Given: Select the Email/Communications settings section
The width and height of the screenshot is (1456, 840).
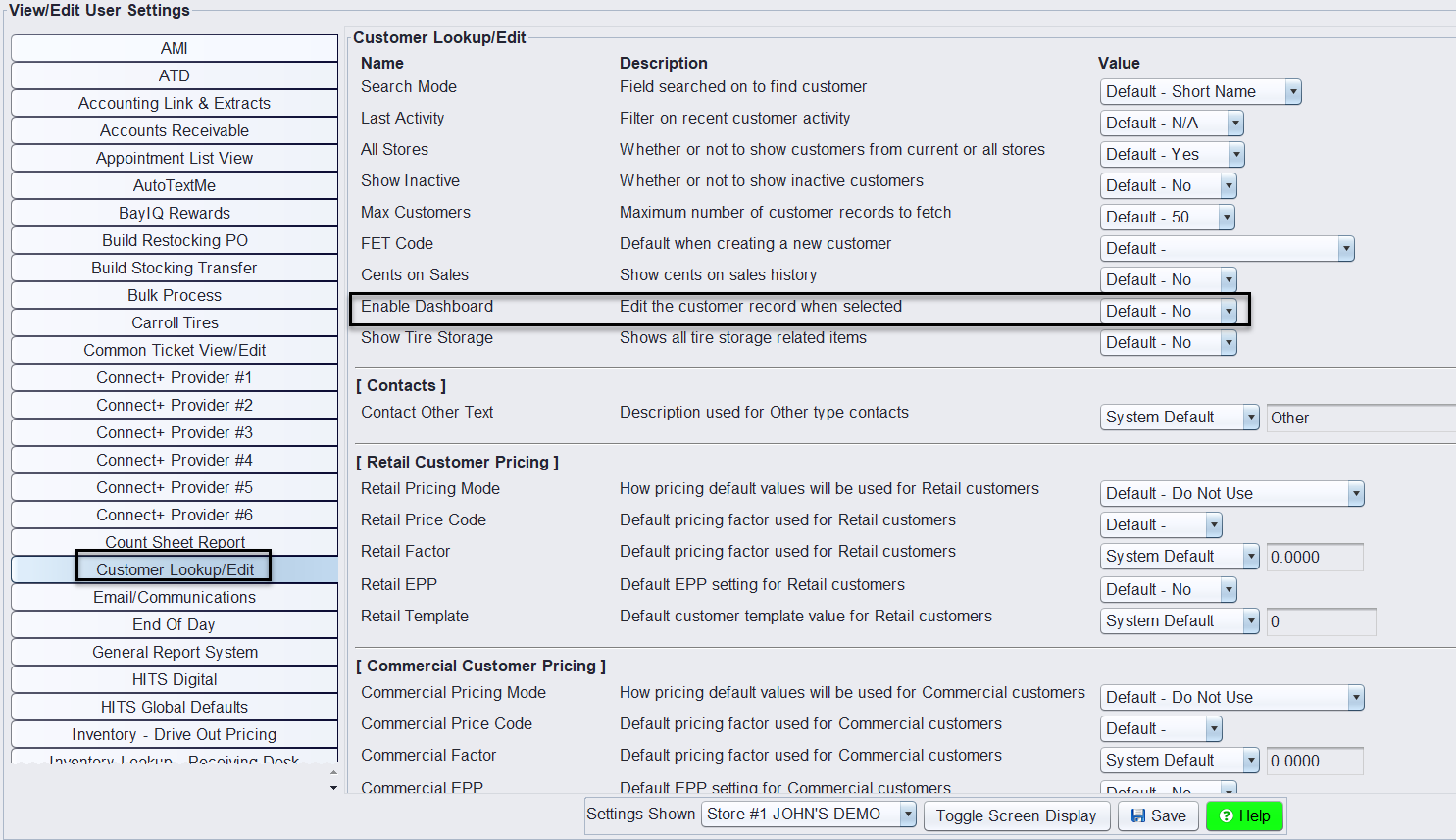Looking at the screenshot, I should pos(174,596).
